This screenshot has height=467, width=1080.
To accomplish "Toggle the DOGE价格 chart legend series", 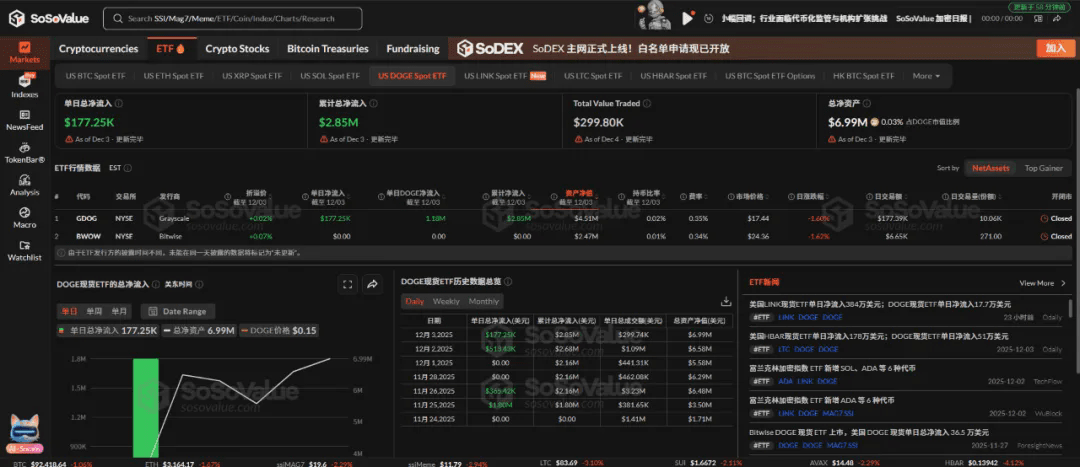I will point(279,331).
